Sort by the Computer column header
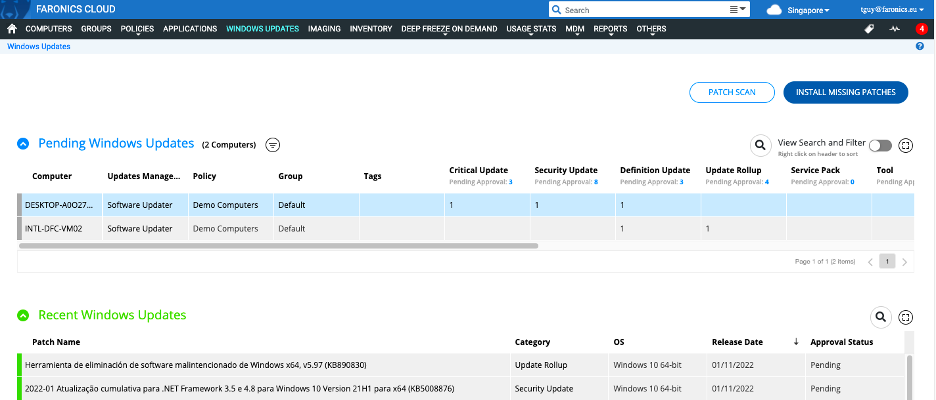The height and width of the screenshot is (400, 936). (52, 176)
